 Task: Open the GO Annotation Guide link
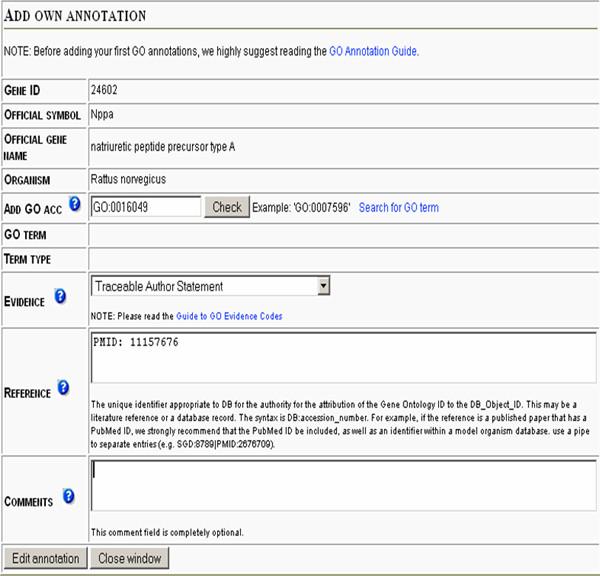point(373,51)
